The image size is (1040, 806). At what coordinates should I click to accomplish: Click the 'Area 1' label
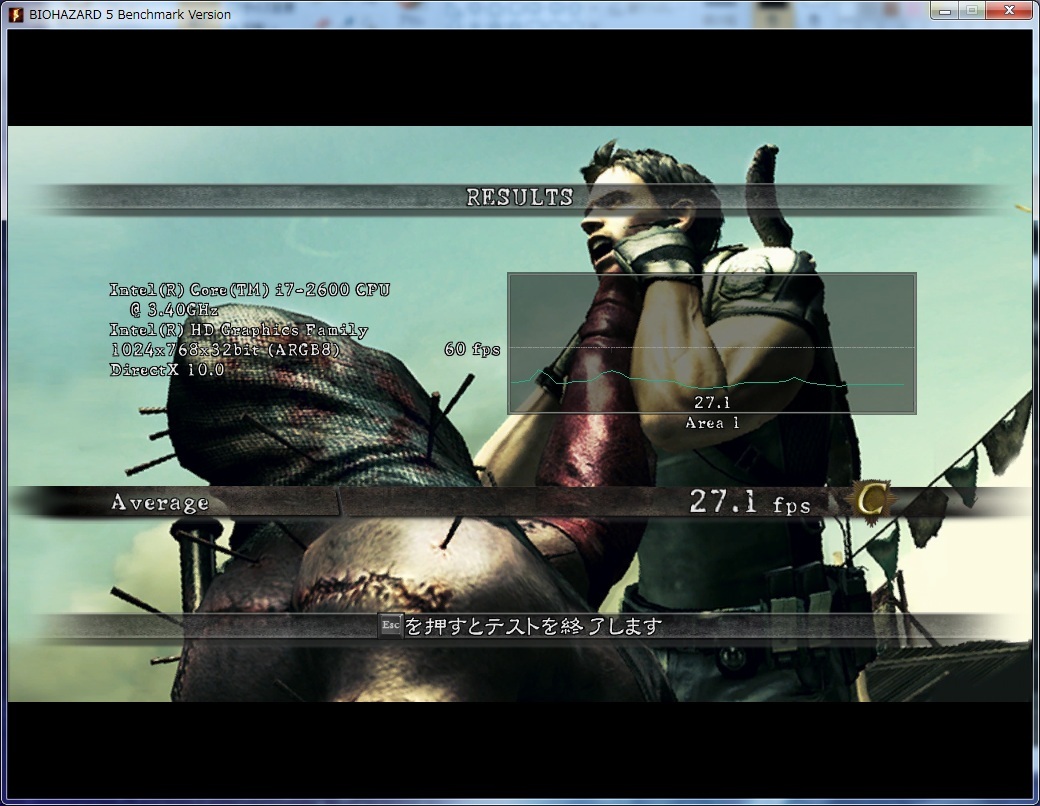pos(712,423)
